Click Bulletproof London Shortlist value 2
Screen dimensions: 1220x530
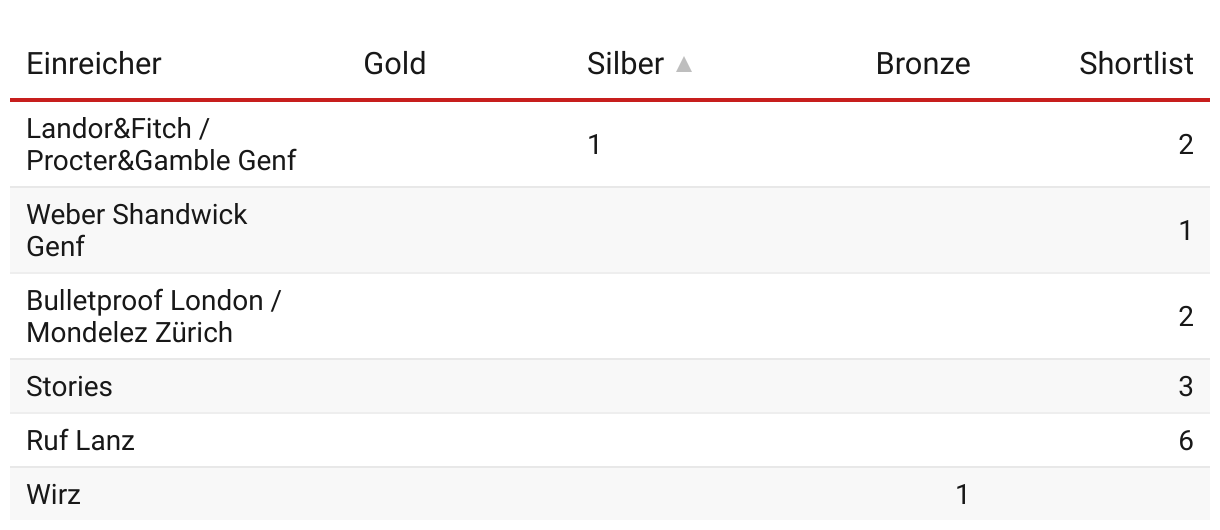(x=1185, y=317)
